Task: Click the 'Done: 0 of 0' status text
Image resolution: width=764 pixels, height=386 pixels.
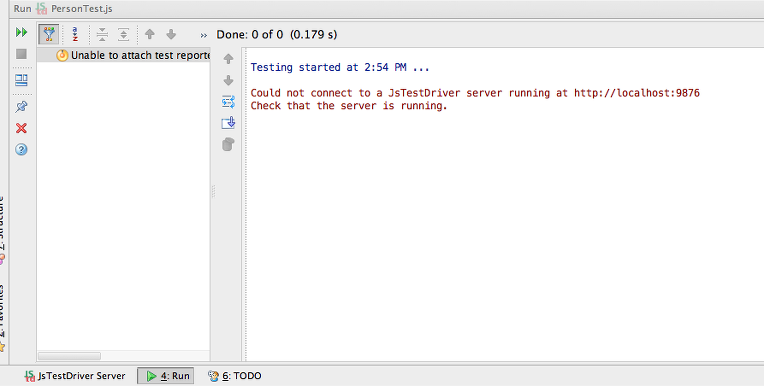Action: [x=249, y=35]
